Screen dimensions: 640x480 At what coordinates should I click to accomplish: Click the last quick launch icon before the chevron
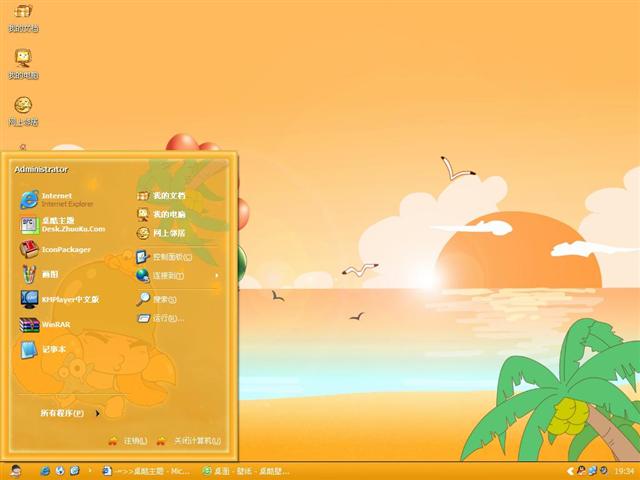click(x=75, y=471)
